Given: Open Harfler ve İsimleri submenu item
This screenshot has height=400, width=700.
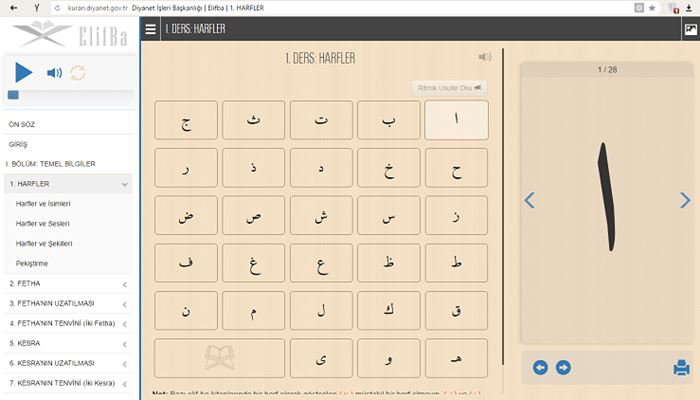Looking at the screenshot, I should tap(43, 203).
